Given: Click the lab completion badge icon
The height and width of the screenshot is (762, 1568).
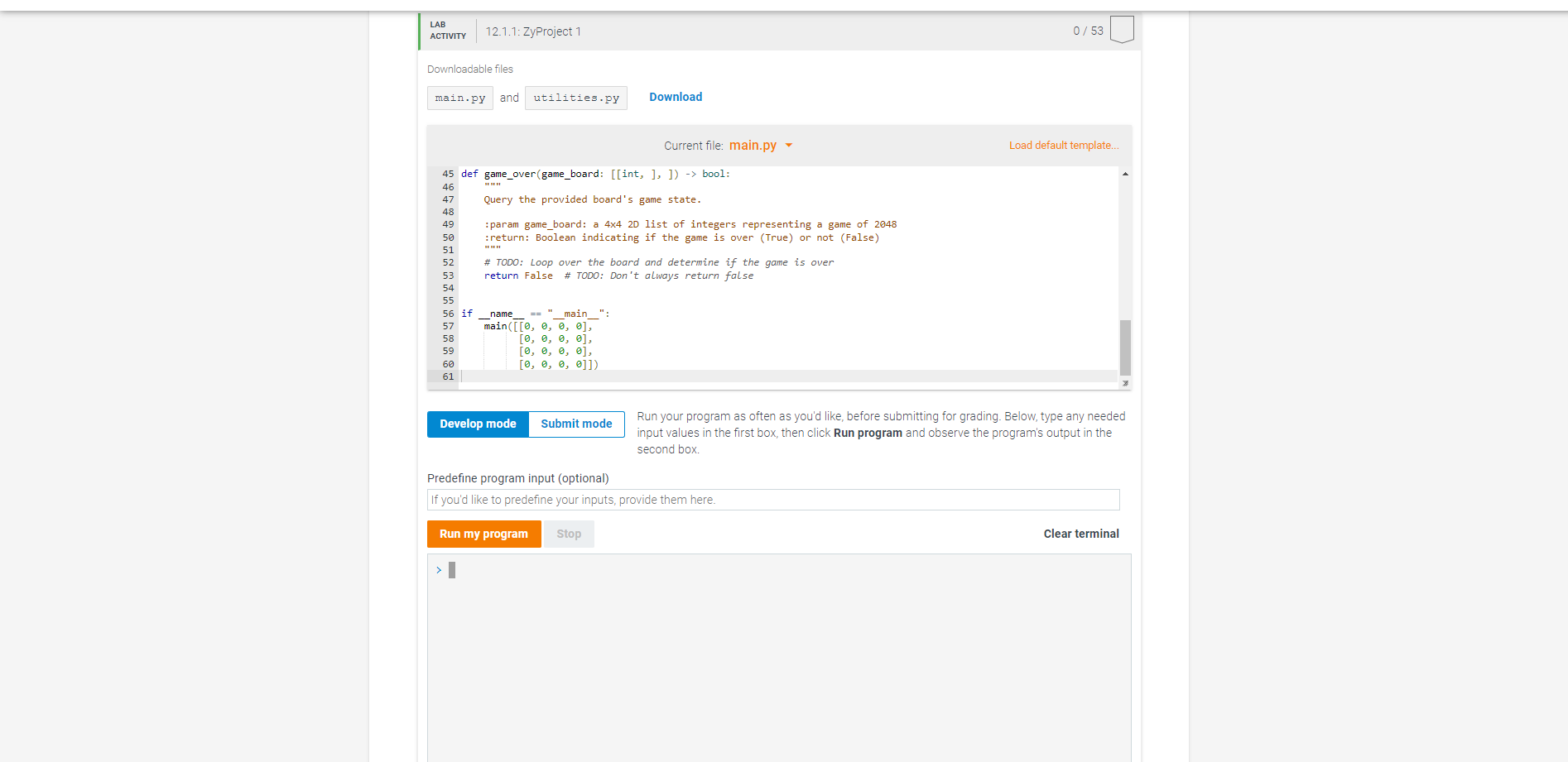Looking at the screenshot, I should [1121, 30].
